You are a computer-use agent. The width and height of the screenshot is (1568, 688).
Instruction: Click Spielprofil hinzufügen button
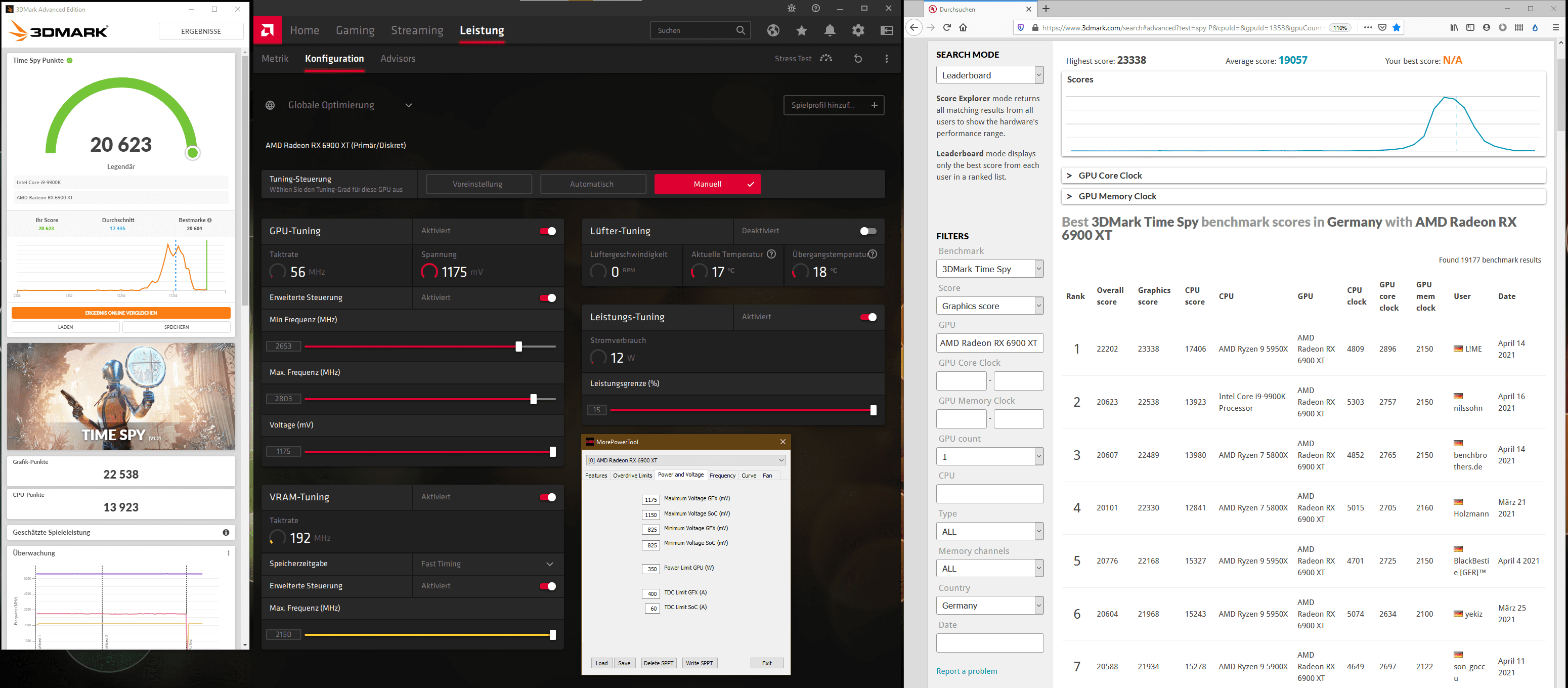tap(834, 105)
